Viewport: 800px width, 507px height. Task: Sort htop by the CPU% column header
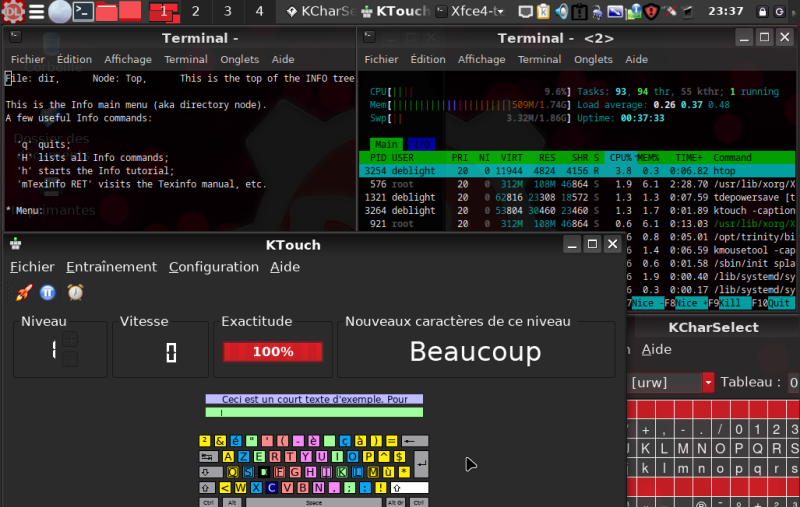620,158
